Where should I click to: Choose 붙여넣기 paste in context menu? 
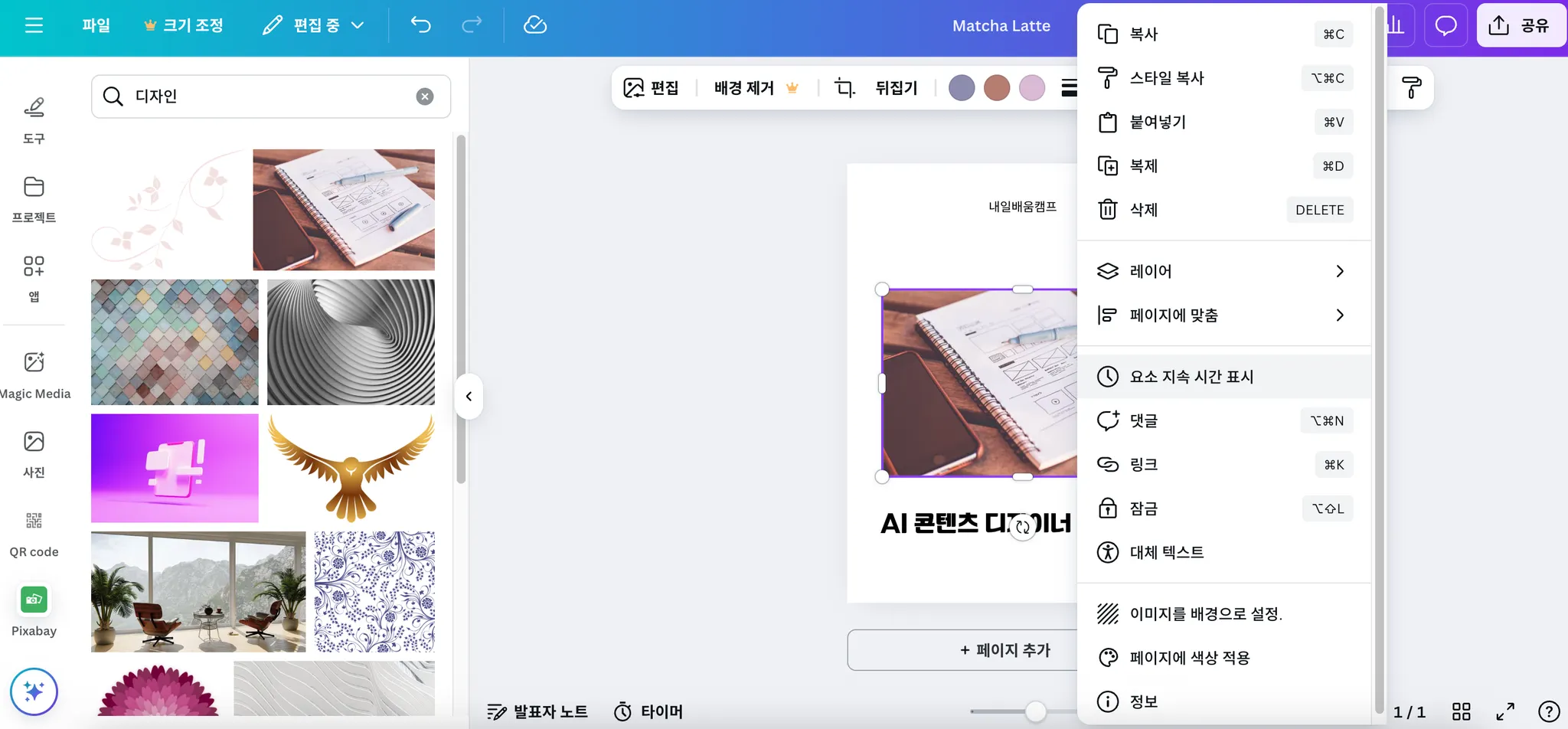1223,122
